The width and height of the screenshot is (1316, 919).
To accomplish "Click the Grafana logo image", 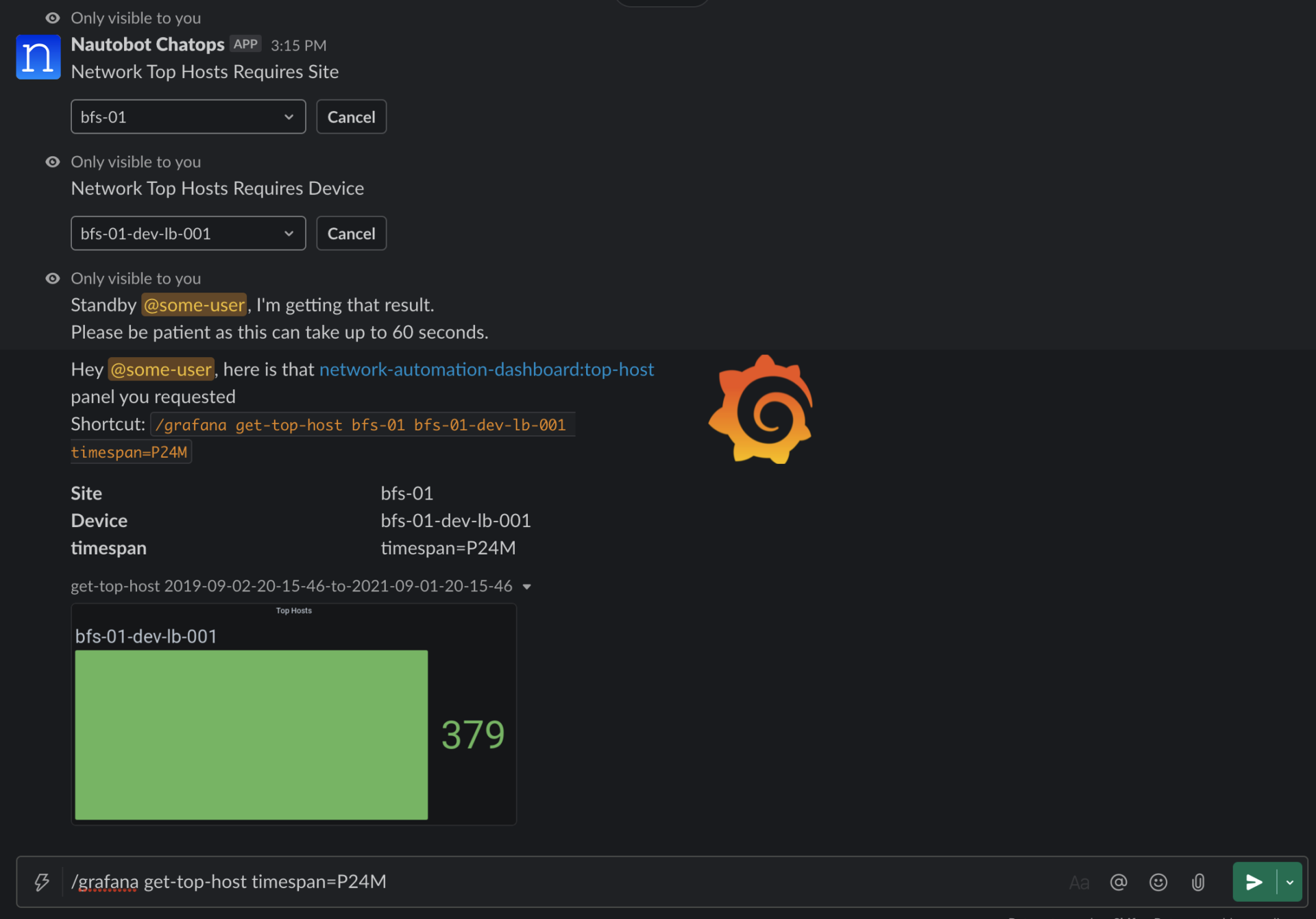I will pyautogui.click(x=761, y=409).
